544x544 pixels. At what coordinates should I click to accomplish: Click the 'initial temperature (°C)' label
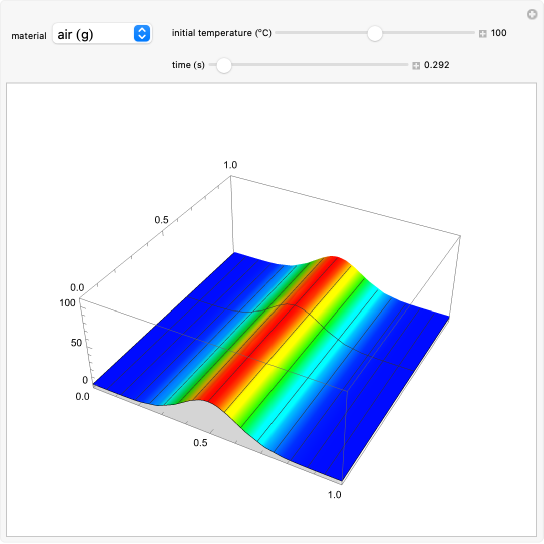[x=222, y=33]
